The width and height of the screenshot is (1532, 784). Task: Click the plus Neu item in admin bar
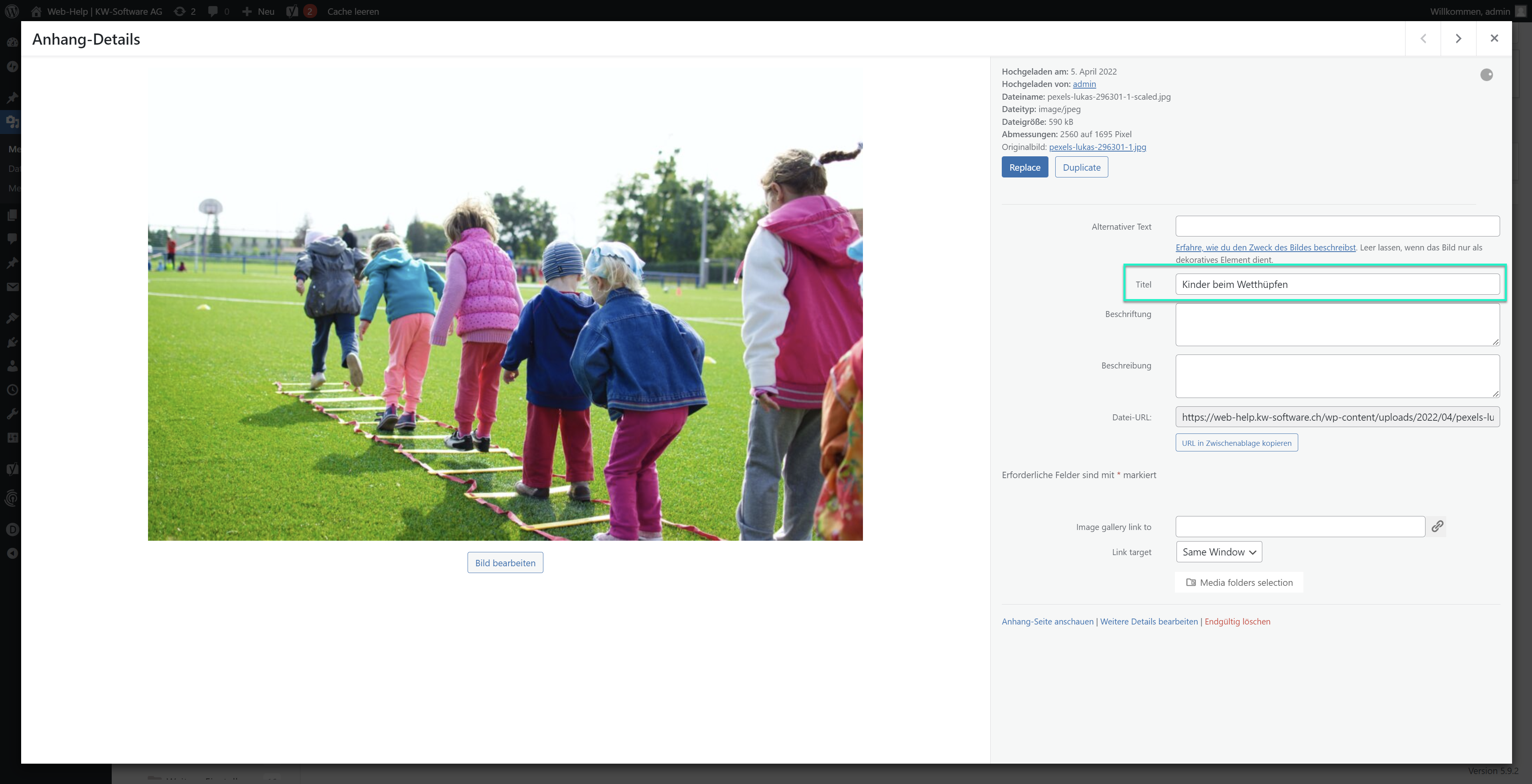(258, 11)
